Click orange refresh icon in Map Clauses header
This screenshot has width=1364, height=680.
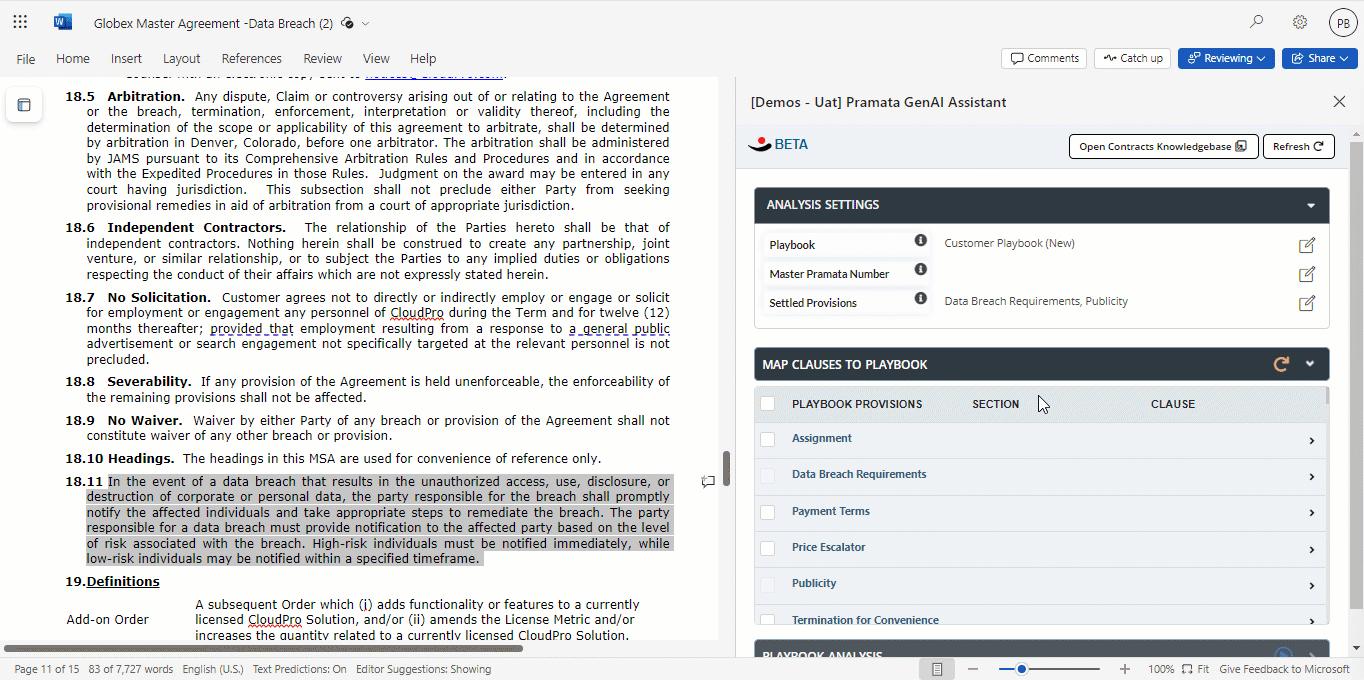[1281, 364]
